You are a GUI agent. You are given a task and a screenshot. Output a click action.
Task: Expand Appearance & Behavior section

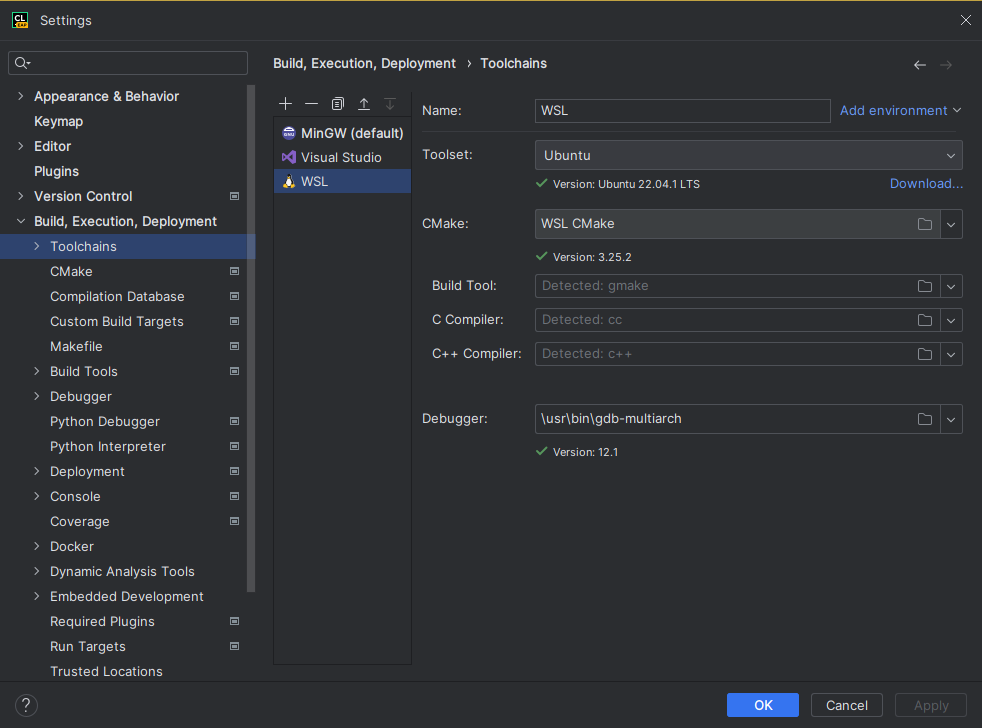(21, 96)
